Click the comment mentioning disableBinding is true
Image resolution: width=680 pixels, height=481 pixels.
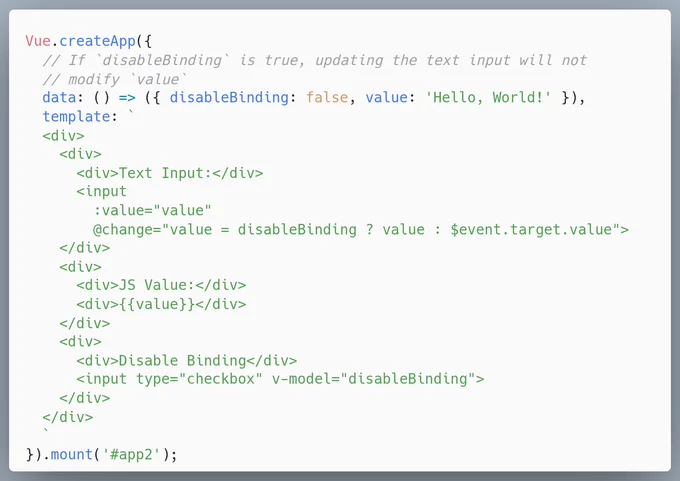[x=314, y=60]
